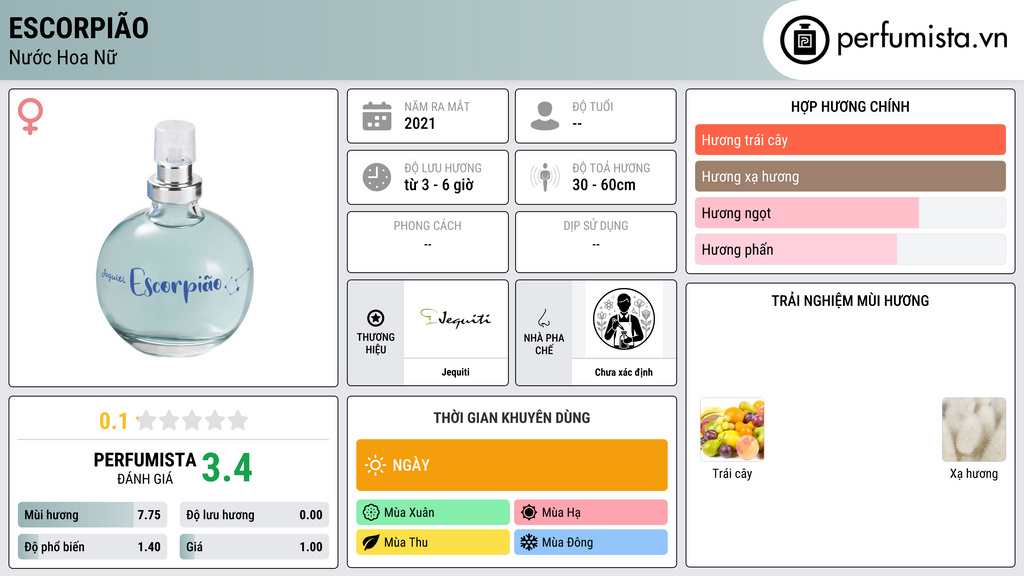Screen dimensions: 1024x576
Task: Click the perfumista.vn perfume bottle logo icon
Action: pyautogui.click(x=804, y=40)
